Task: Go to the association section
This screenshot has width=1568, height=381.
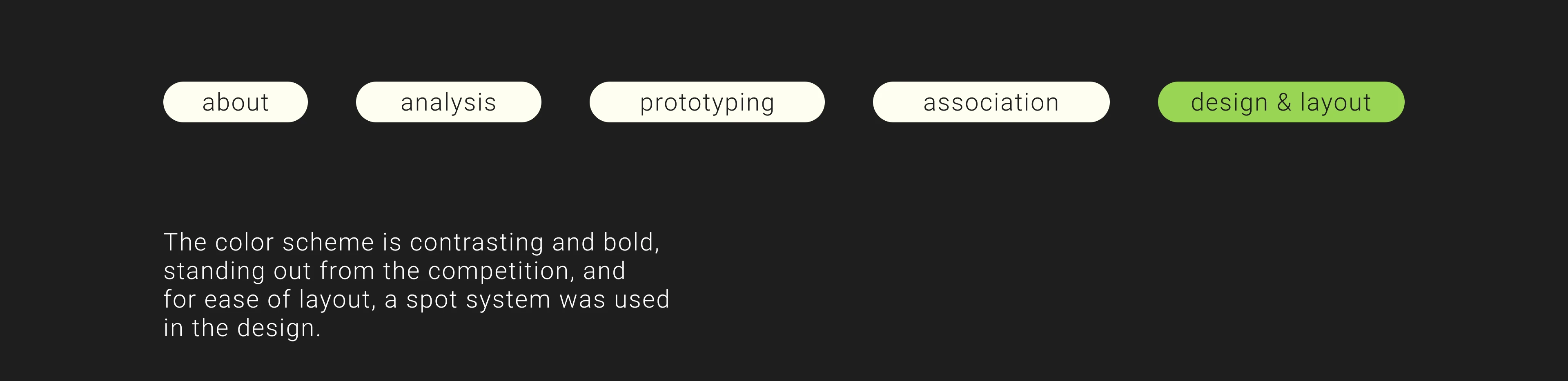Action: [991, 102]
